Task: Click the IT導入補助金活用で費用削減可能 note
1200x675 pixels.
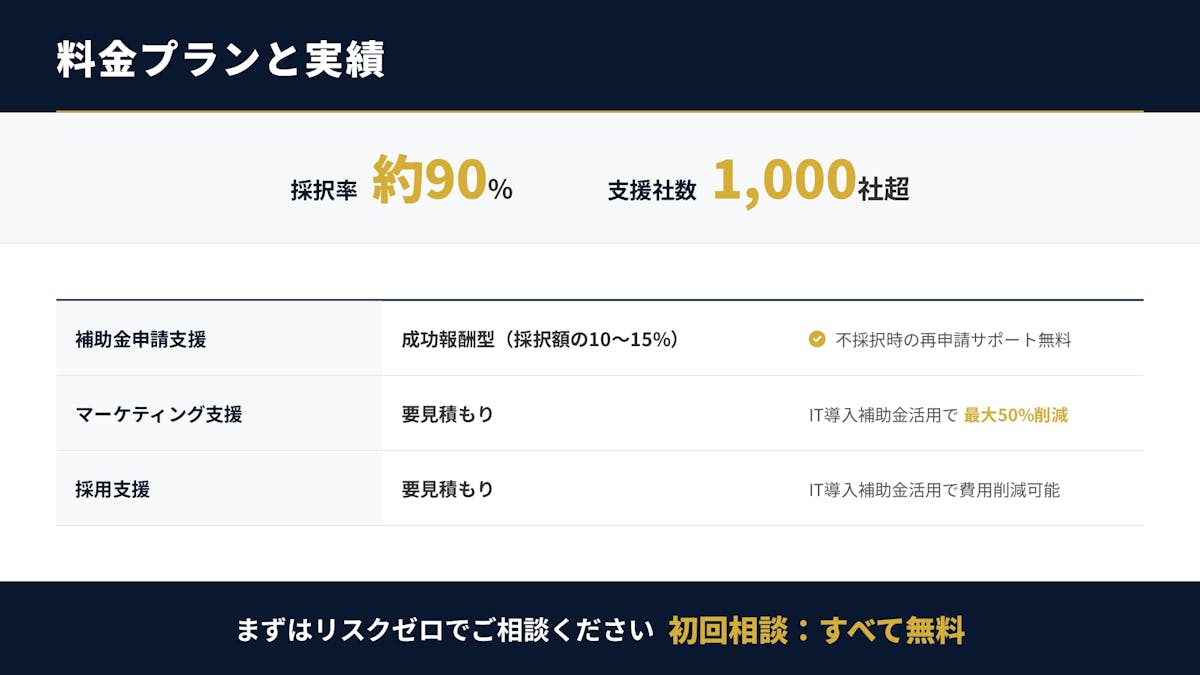Action: coord(934,490)
